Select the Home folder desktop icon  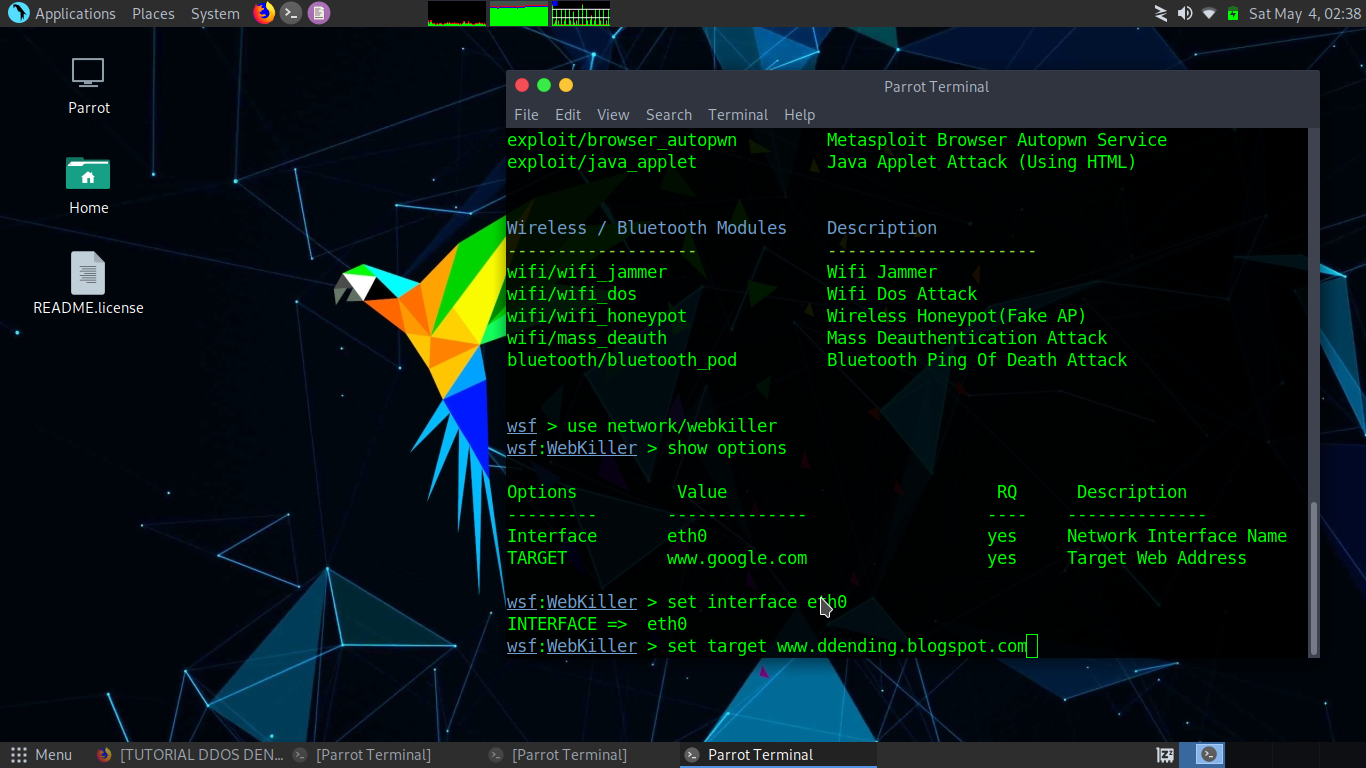coord(88,185)
